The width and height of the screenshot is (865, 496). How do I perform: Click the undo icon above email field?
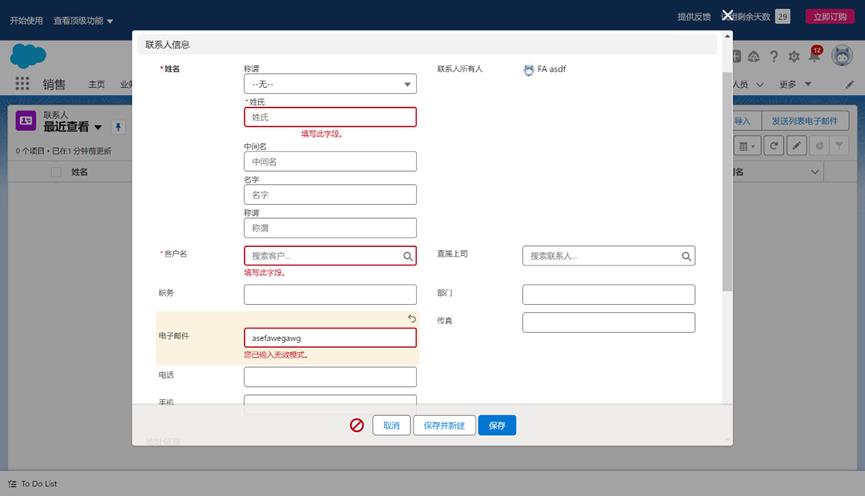click(x=410, y=319)
